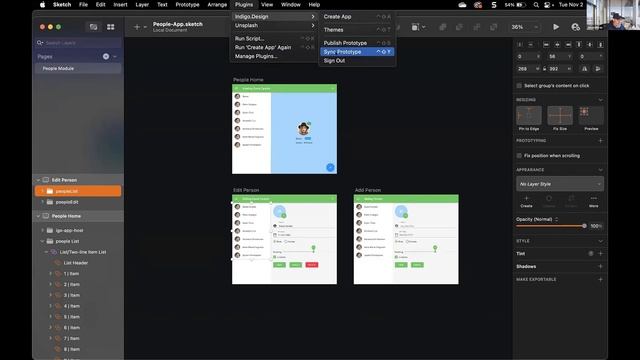The width and height of the screenshot is (640, 360).
Task: Collapse the Resizing section chevron
Action: (x=600, y=100)
